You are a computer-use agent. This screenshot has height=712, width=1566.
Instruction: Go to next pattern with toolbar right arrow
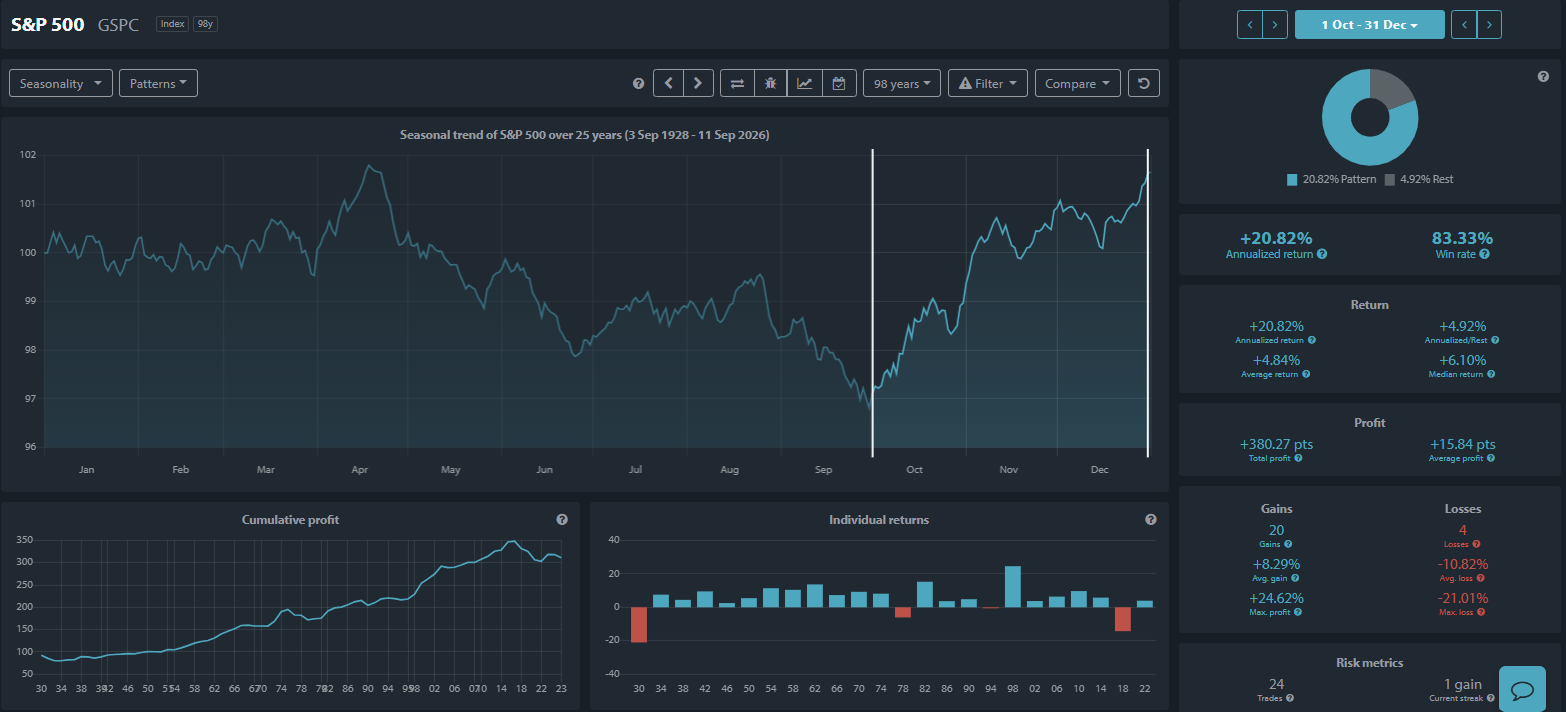(698, 83)
